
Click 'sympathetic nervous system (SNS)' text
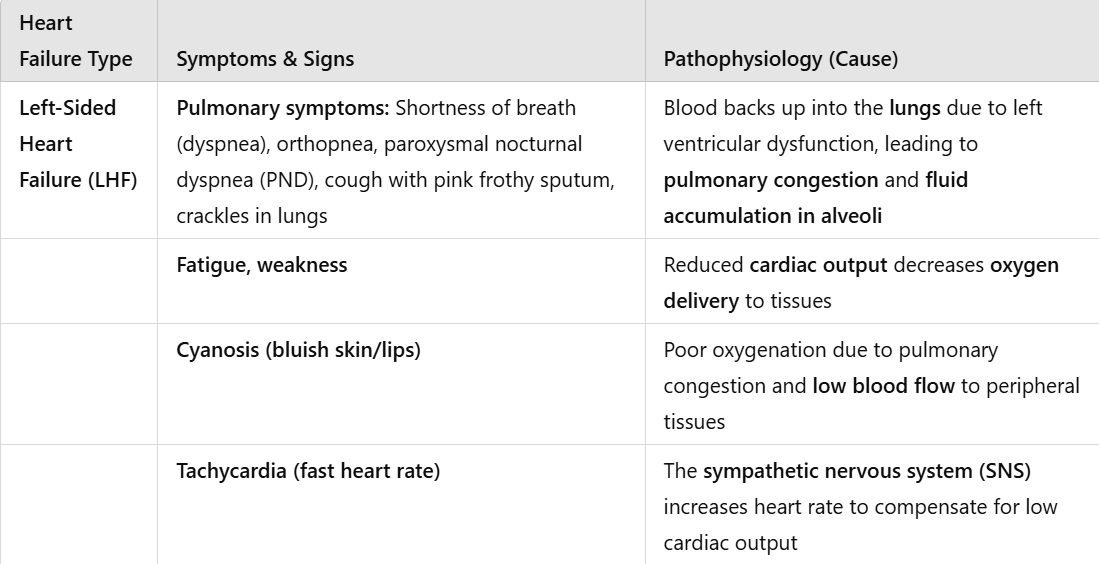point(867,471)
